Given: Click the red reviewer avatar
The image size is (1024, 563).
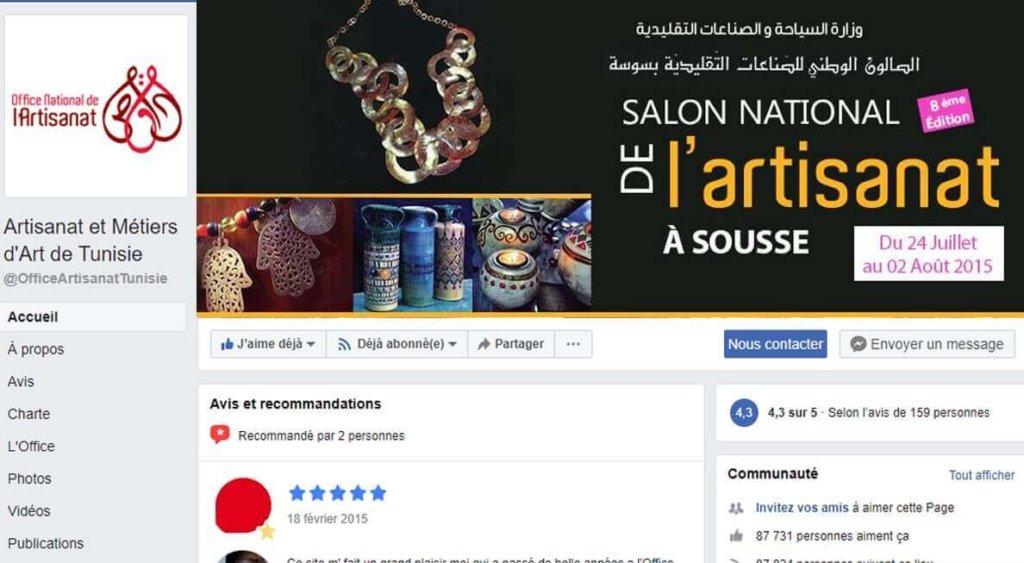Looking at the screenshot, I should (243, 506).
